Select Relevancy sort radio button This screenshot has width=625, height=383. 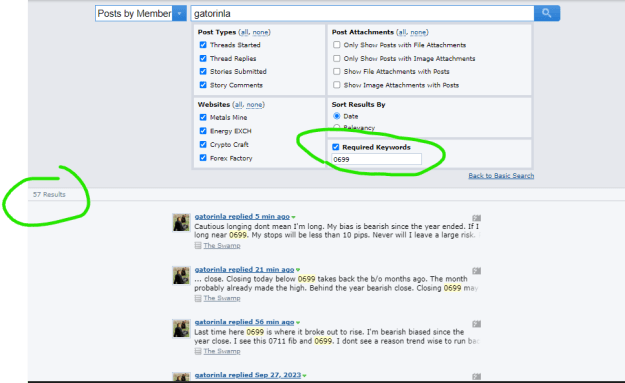[x=337, y=128]
